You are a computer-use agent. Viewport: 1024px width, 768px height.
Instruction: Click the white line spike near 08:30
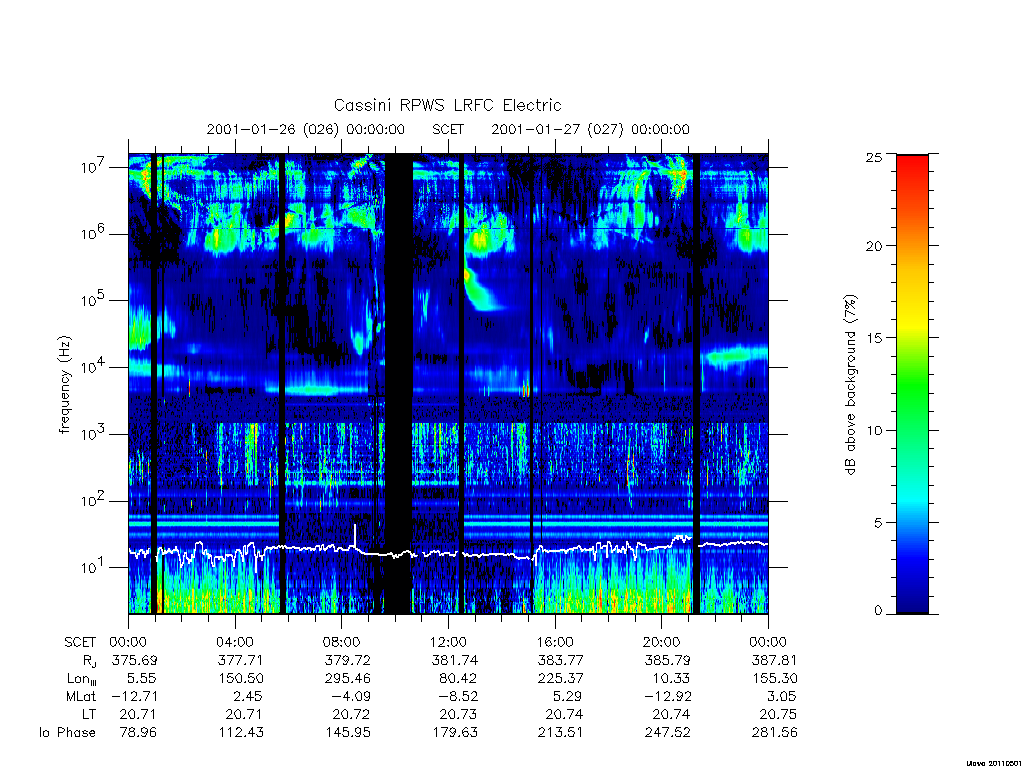click(x=355, y=537)
